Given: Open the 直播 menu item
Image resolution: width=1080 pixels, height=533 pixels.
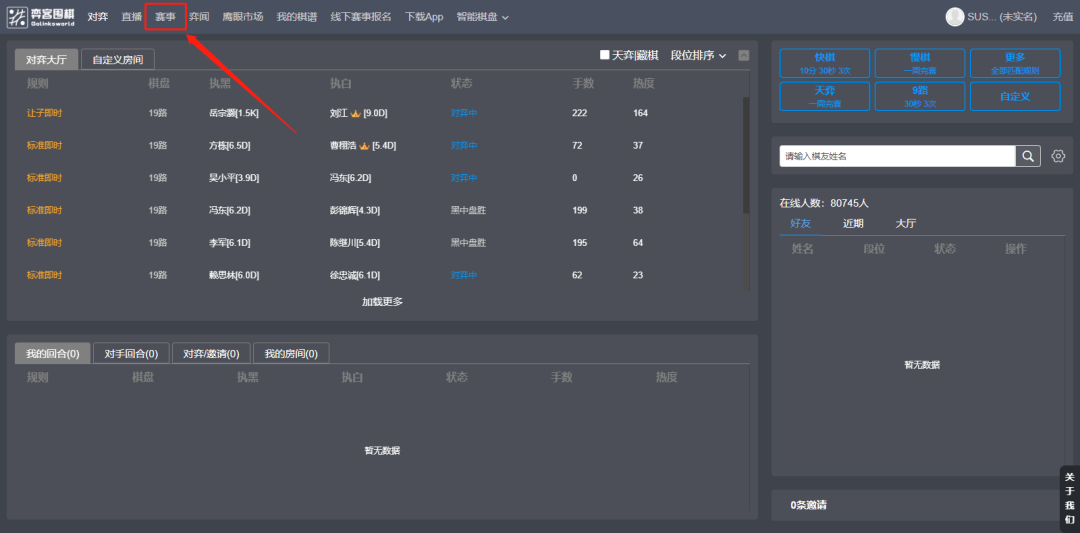Looking at the screenshot, I should 132,17.
